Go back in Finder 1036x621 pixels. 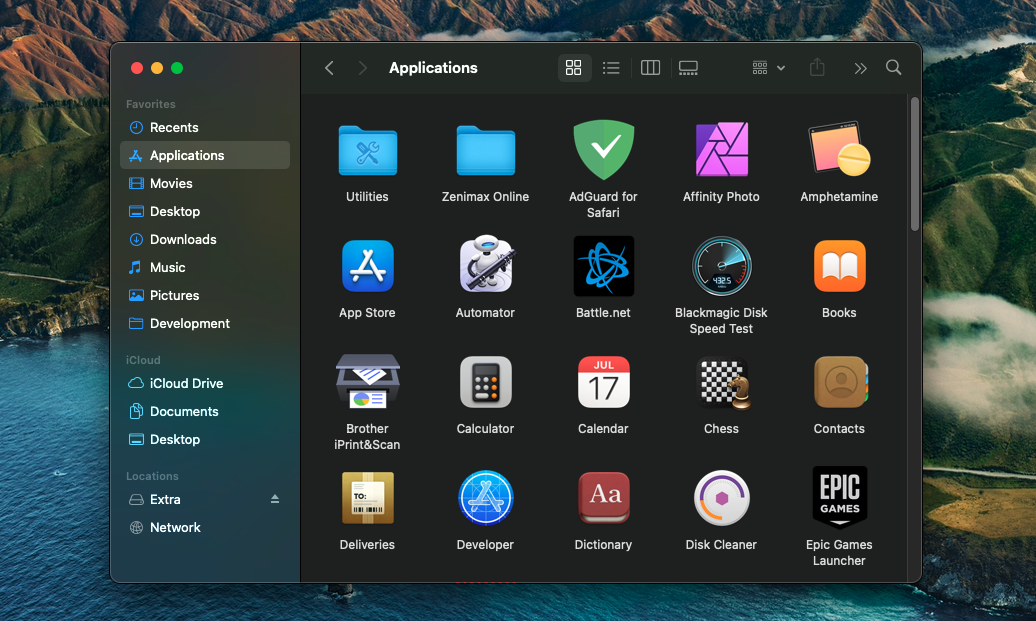click(329, 67)
